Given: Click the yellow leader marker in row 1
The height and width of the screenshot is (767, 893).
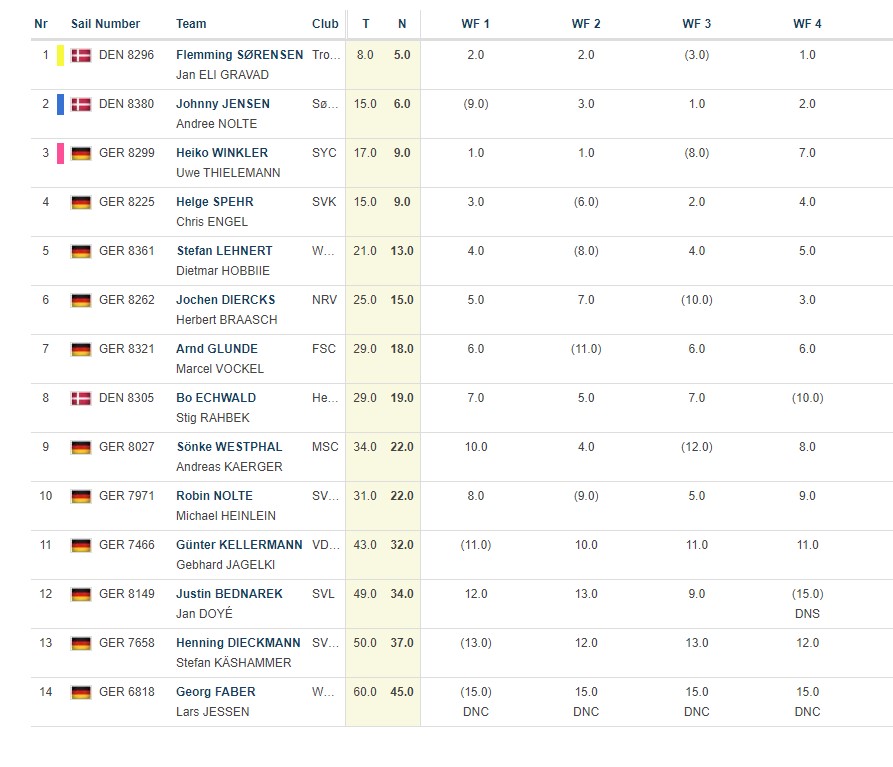Looking at the screenshot, I should pos(60,56).
